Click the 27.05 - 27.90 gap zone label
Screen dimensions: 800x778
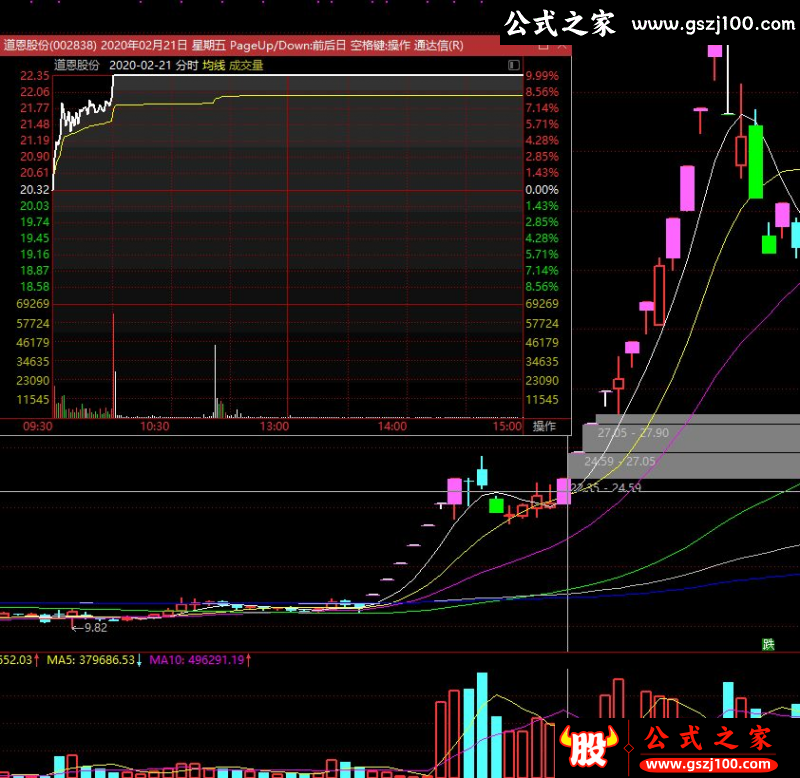click(633, 433)
